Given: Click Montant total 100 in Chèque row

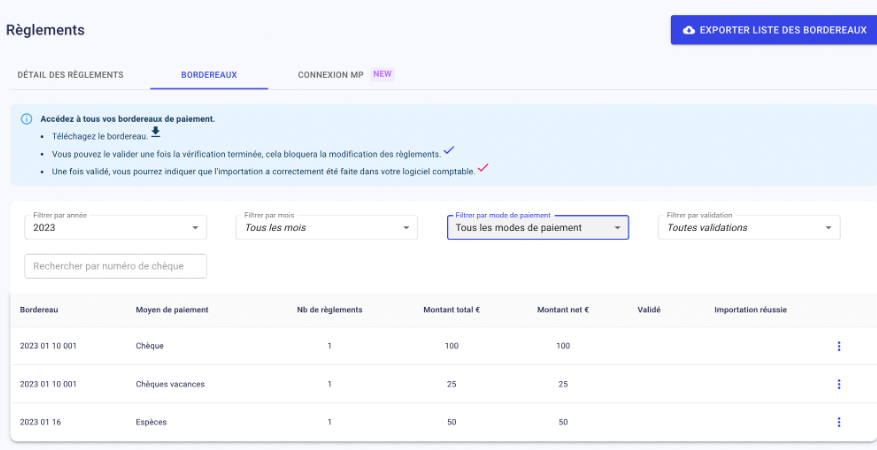Looking at the screenshot, I should (451, 346).
